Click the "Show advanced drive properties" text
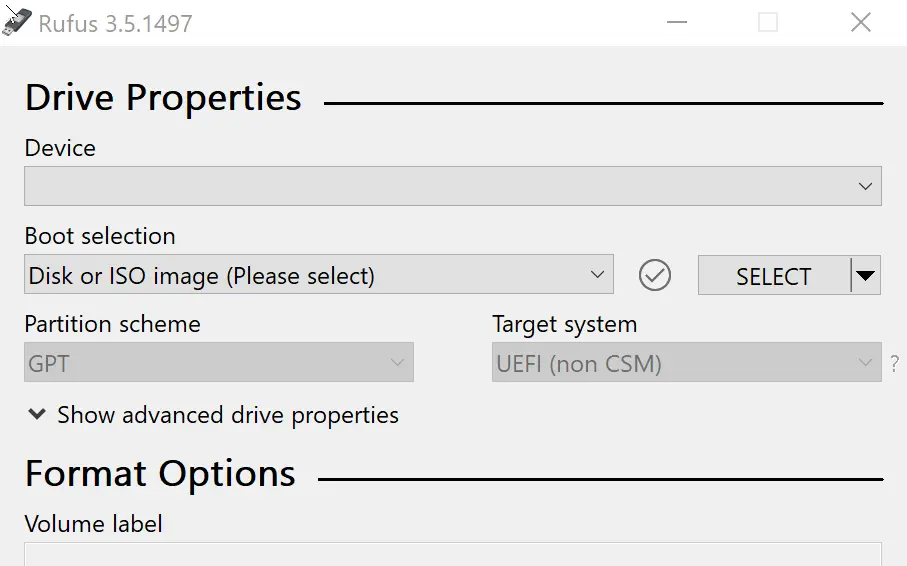The width and height of the screenshot is (907, 566). tap(228, 415)
